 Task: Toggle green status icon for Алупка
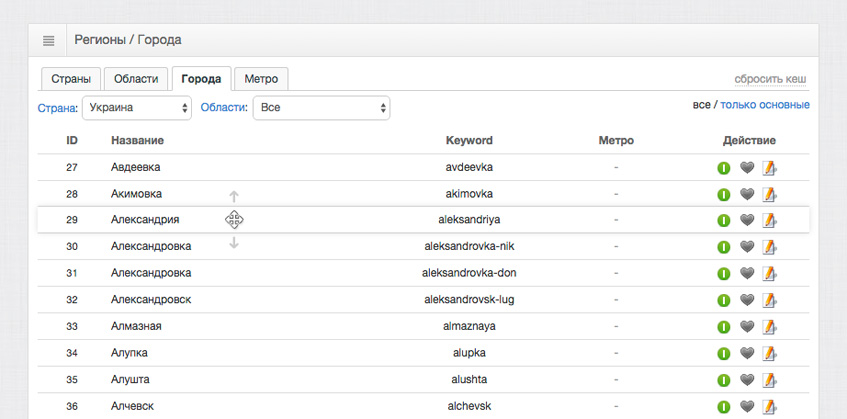click(x=723, y=354)
